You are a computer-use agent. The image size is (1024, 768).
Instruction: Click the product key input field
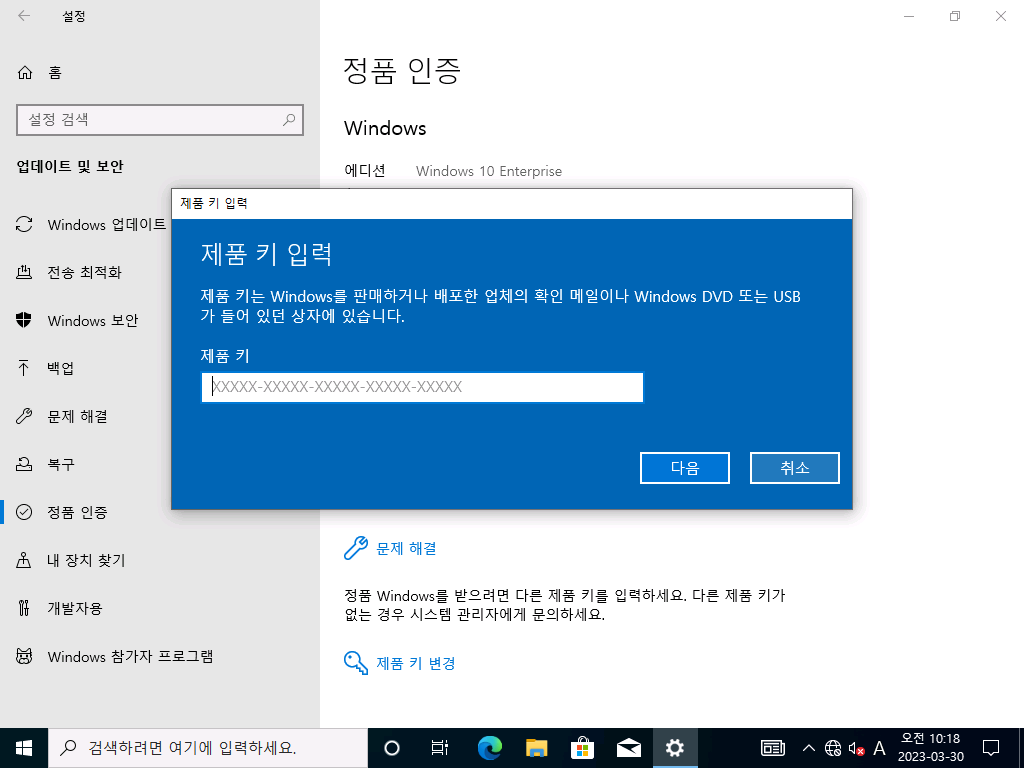tap(422, 387)
